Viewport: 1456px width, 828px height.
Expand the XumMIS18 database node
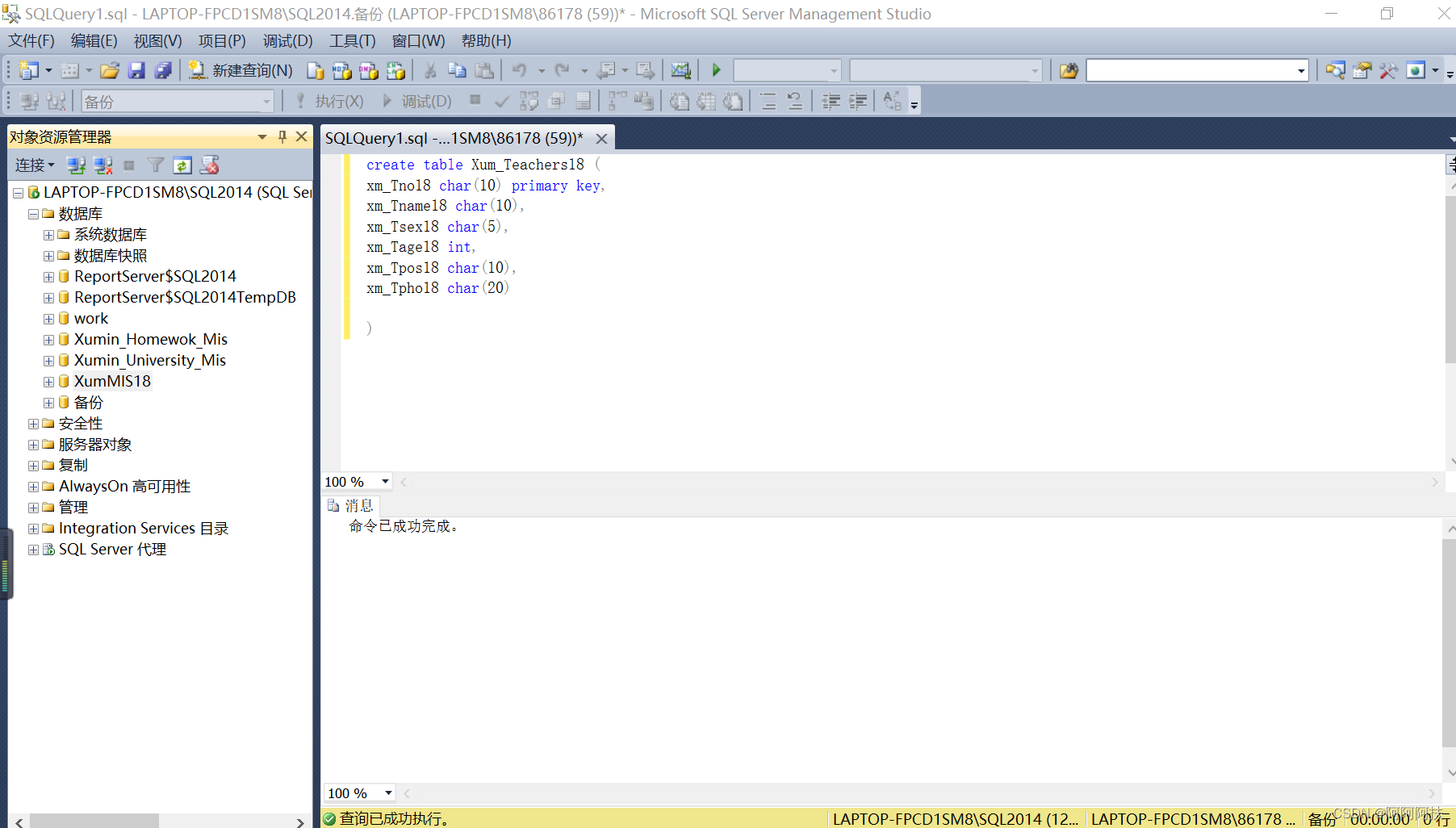pyautogui.click(x=48, y=382)
